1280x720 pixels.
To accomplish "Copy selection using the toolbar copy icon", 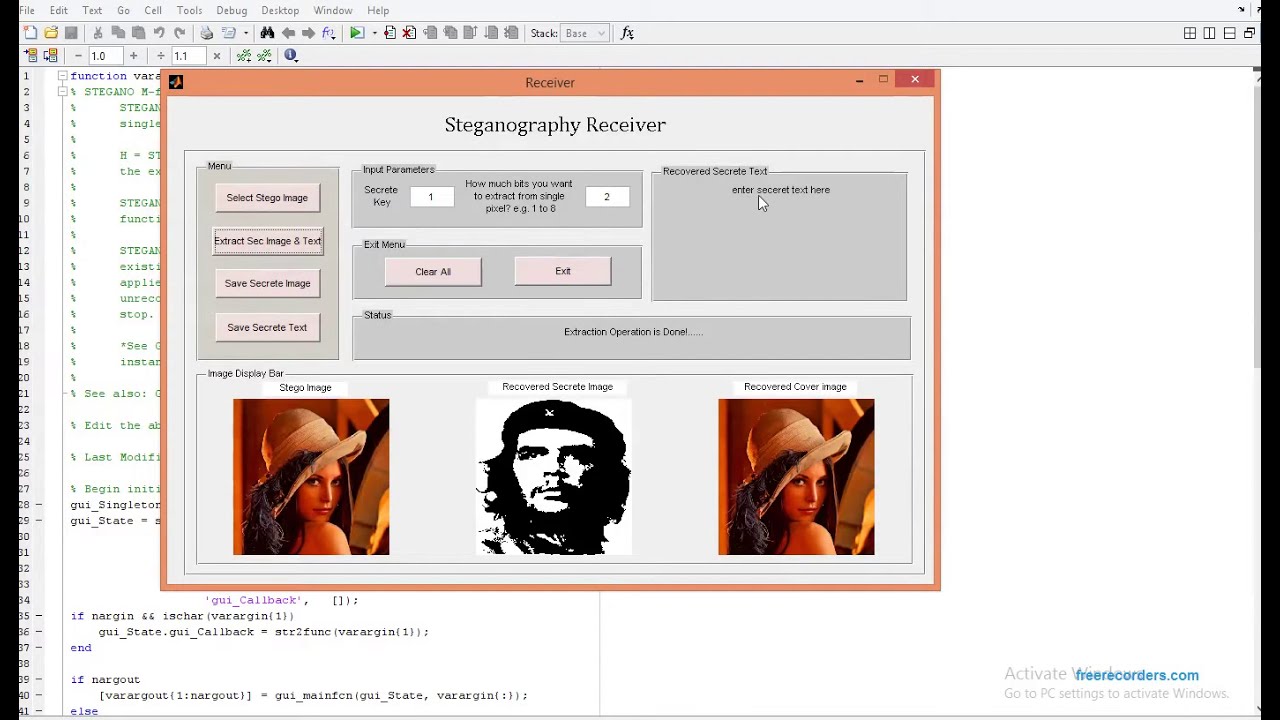I will (x=118, y=33).
